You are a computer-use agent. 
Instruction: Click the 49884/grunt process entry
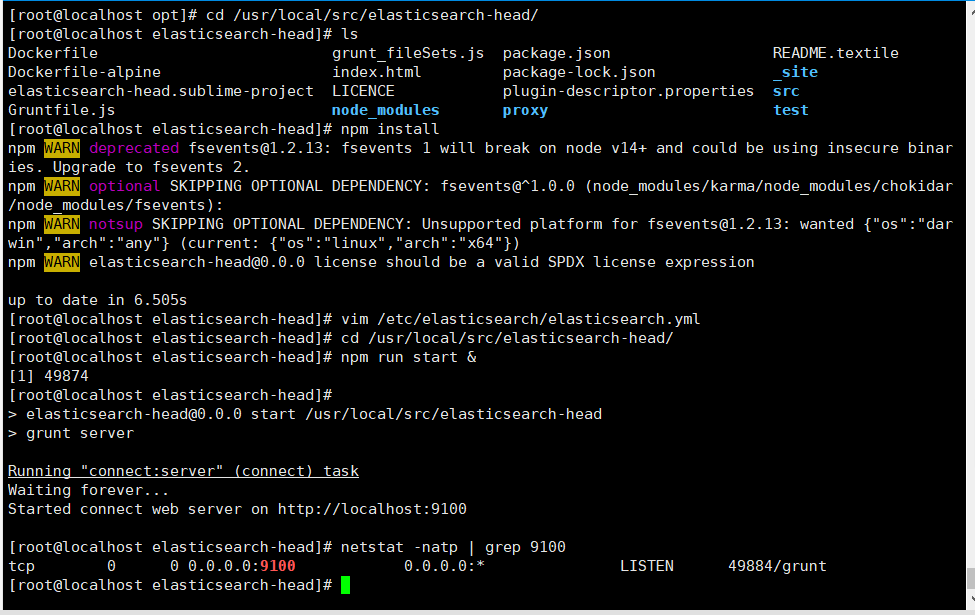pyautogui.click(x=777, y=566)
